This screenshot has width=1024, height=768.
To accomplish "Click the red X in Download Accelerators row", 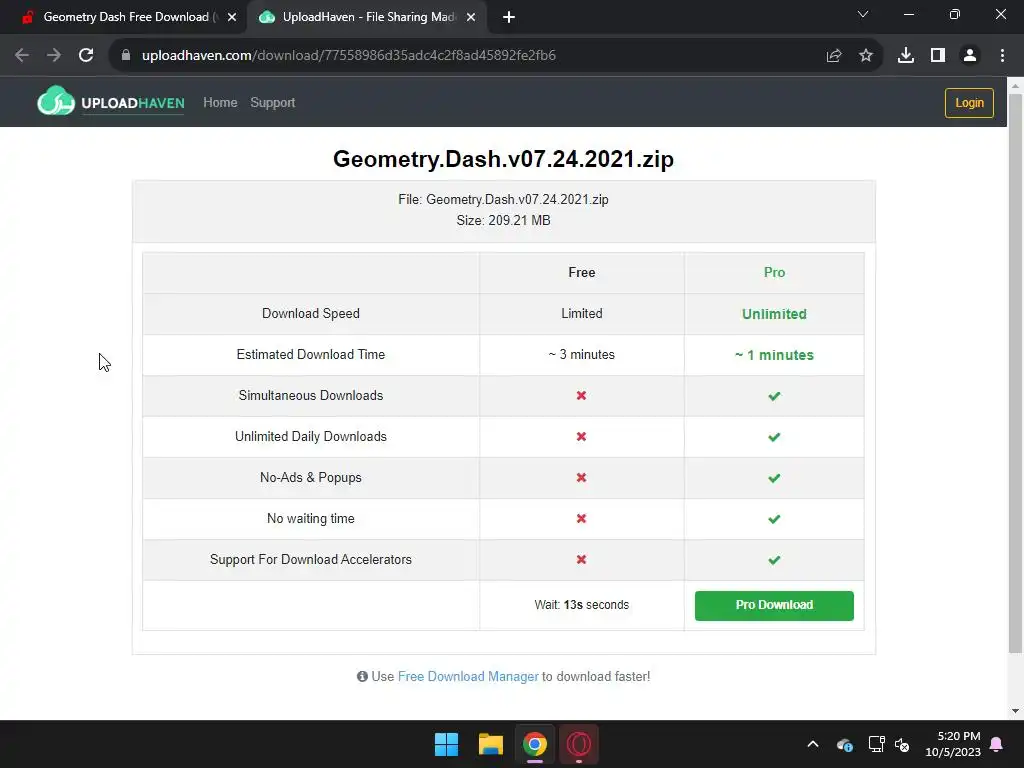I will click(x=581, y=560).
